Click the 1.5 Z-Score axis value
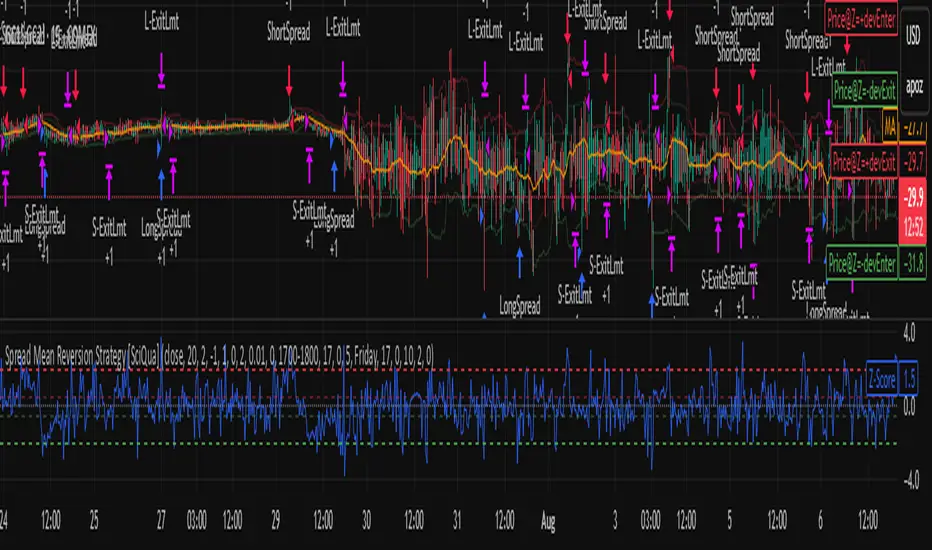This screenshot has width=932, height=550. point(910,380)
